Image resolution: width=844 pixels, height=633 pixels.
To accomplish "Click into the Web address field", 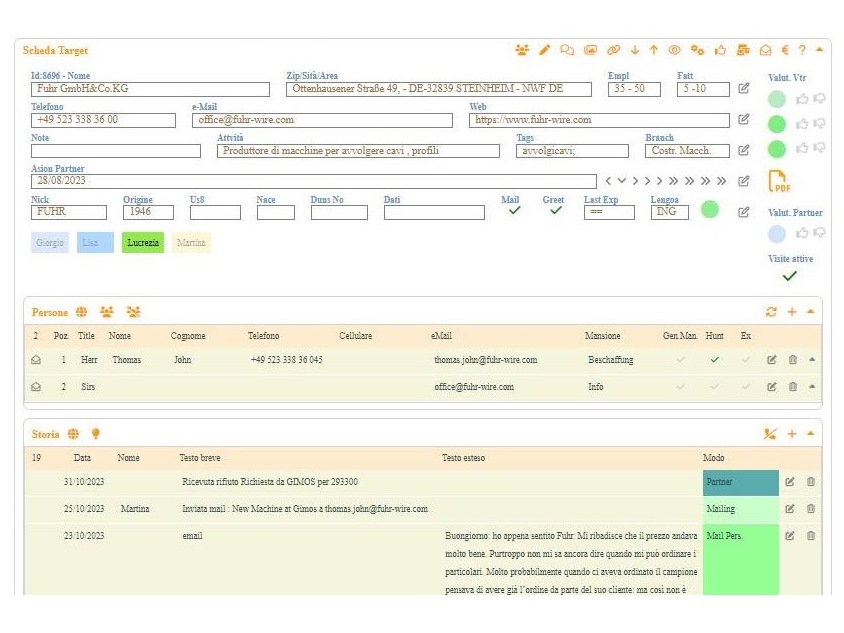I will coord(599,119).
